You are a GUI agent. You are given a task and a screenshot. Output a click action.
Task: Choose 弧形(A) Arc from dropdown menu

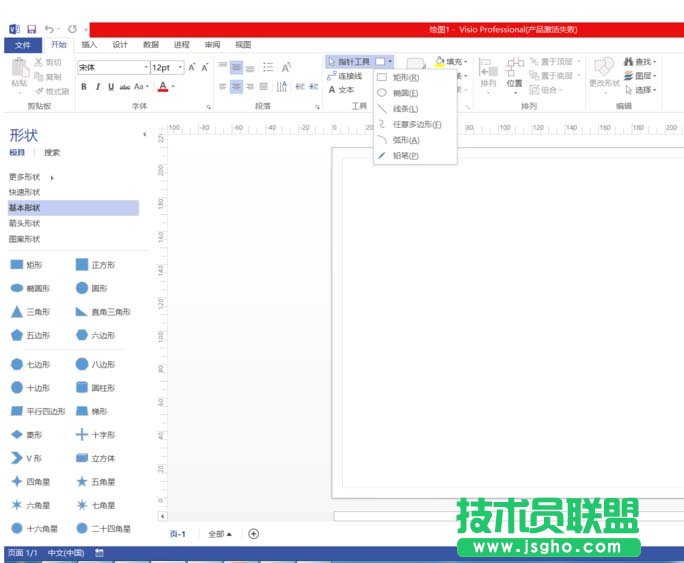tap(415, 140)
